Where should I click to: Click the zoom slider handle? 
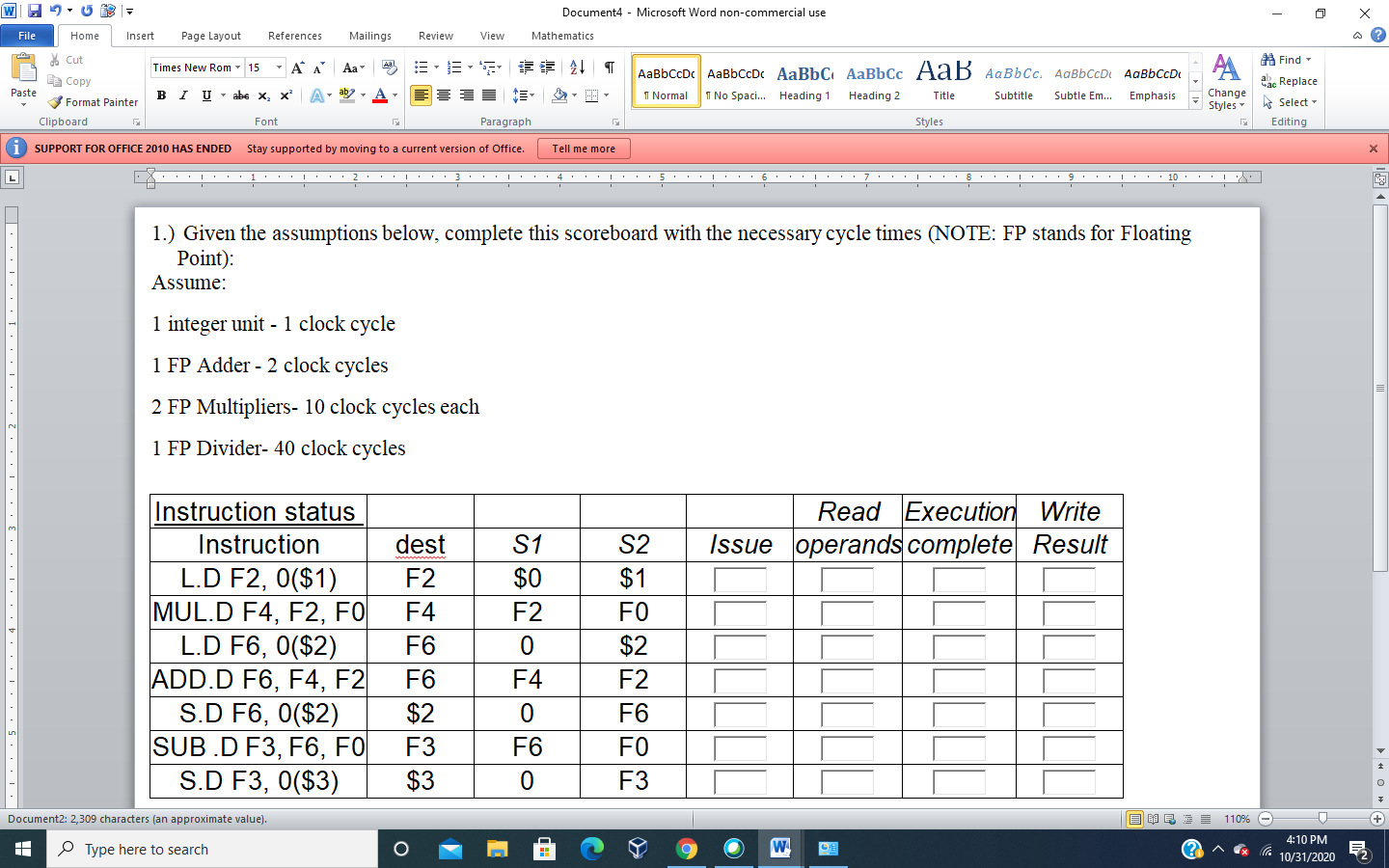(x=1322, y=819)
